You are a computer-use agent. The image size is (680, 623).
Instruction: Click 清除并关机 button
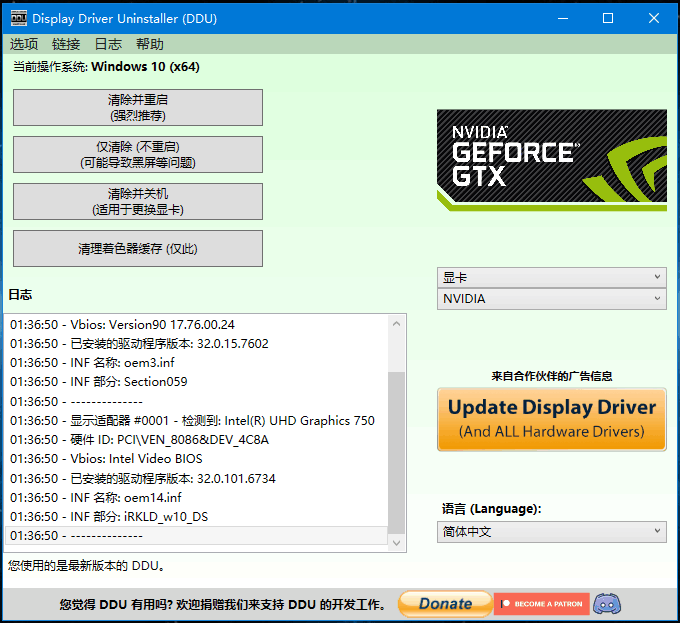138,201
